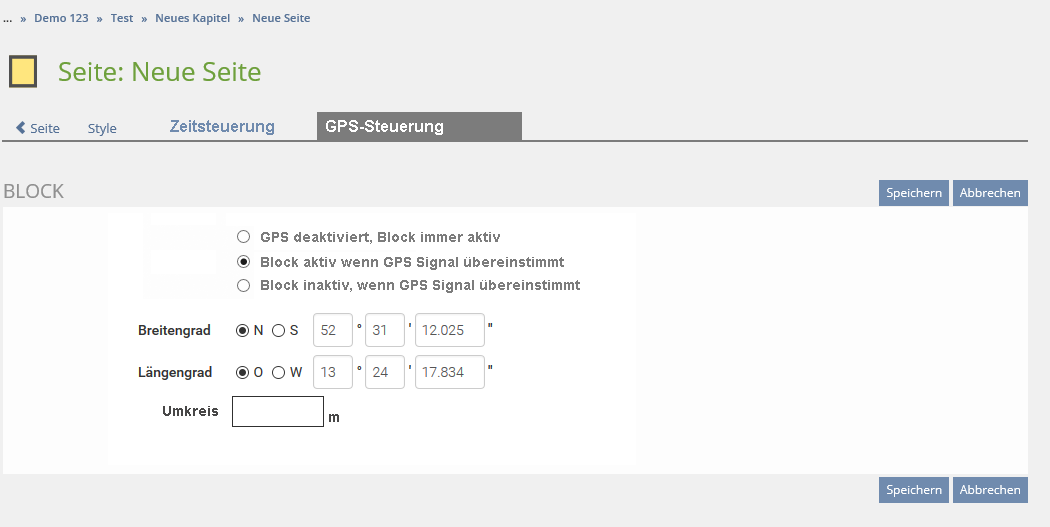The image size is (1050, 527).
Task: Click the back arrow next to Seite
Action: point(21,128)
